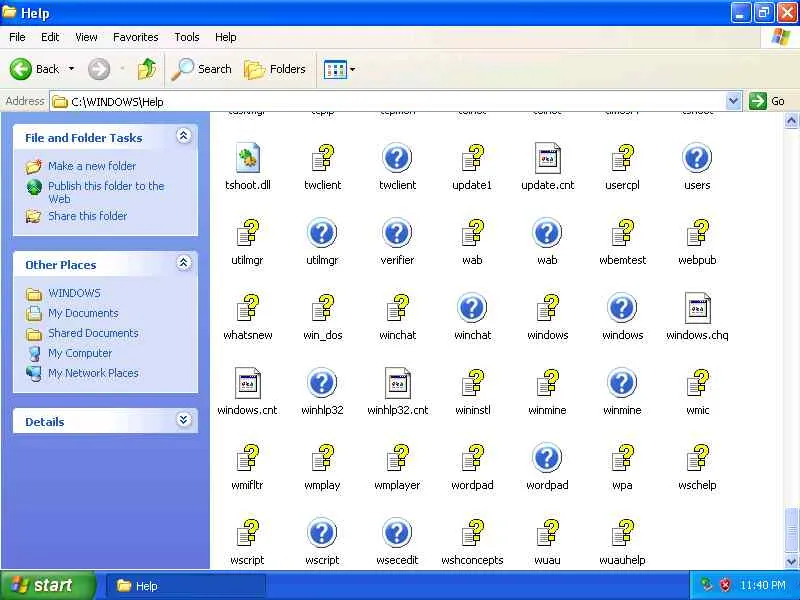Select the wuauhelp compiled help icon
Image resolution: width=800 pixels, height=600 pixels.
click(x=622, y=533)
